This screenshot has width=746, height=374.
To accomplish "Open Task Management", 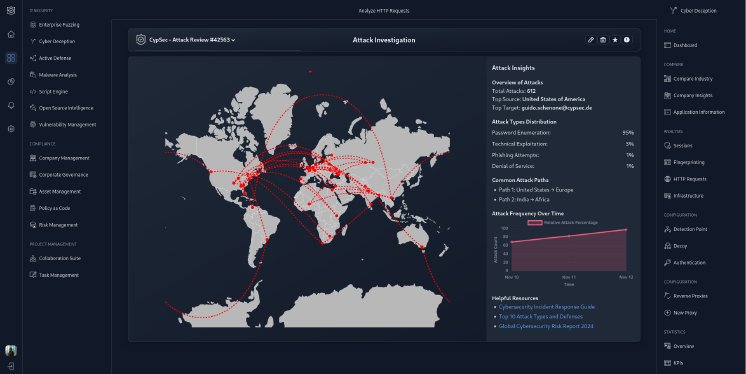I will [54, 275].
